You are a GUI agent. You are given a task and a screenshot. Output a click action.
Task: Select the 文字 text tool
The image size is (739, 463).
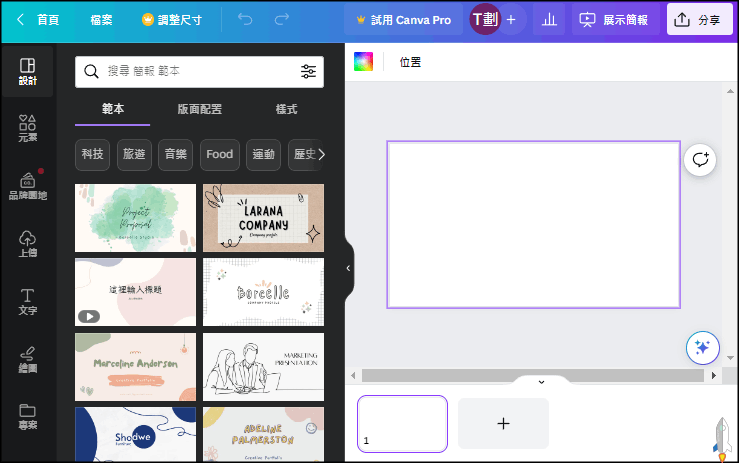pyautogui.click(x=27, y=301)
